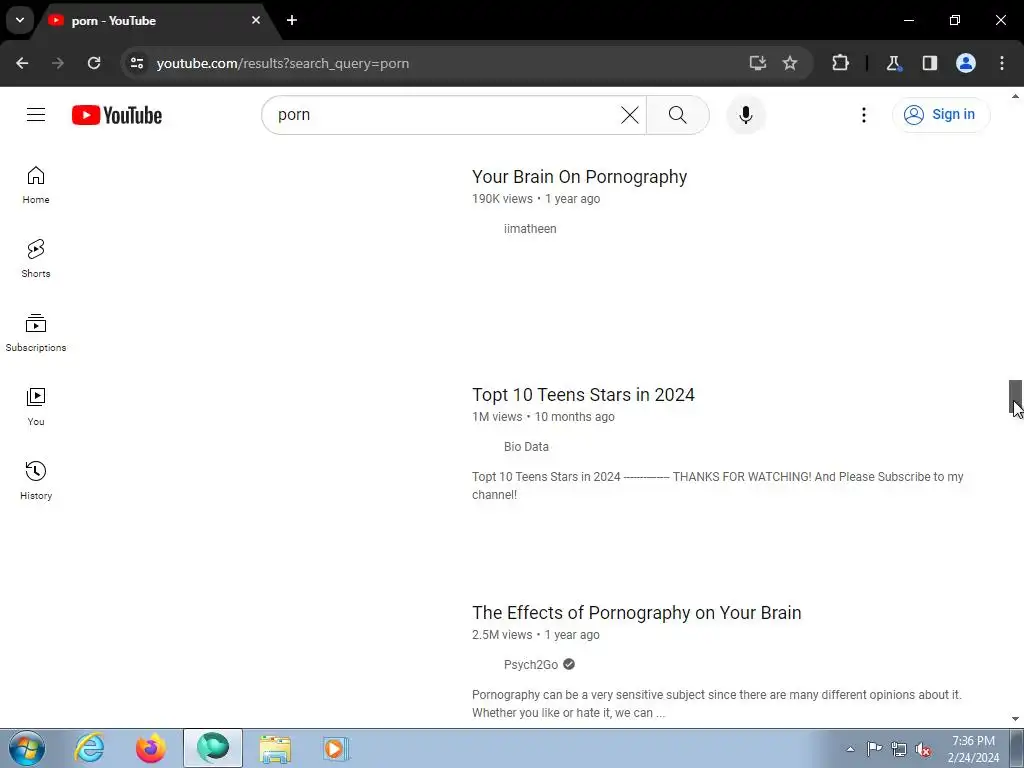This screenshot has width=1024, height=768.
Task: Open the Bio Data channel
Action: click(x=526, y=447)
